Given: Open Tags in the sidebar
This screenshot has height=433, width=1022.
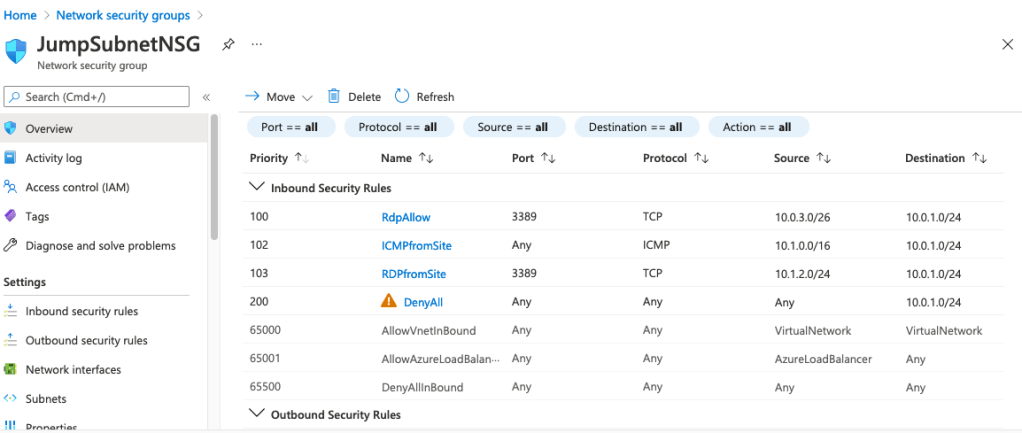Looking at the screenshot, I should (x=37, y=216).
